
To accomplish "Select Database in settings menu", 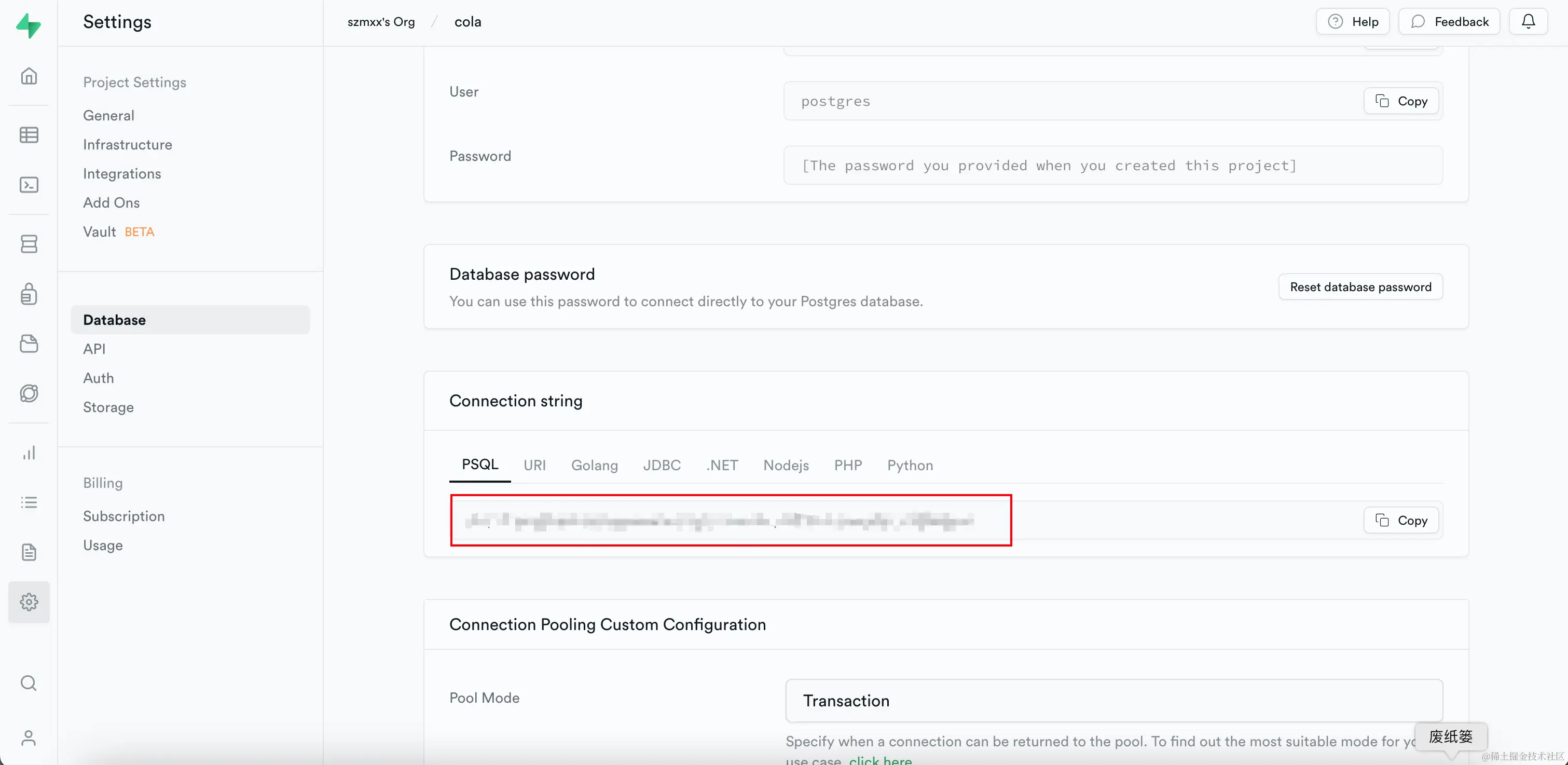I will click(x=190, y=320).
